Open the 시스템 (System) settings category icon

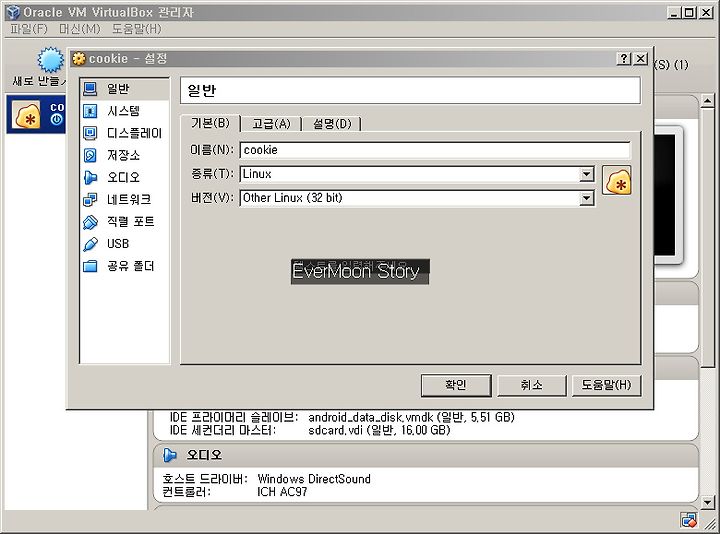point(90,111)
